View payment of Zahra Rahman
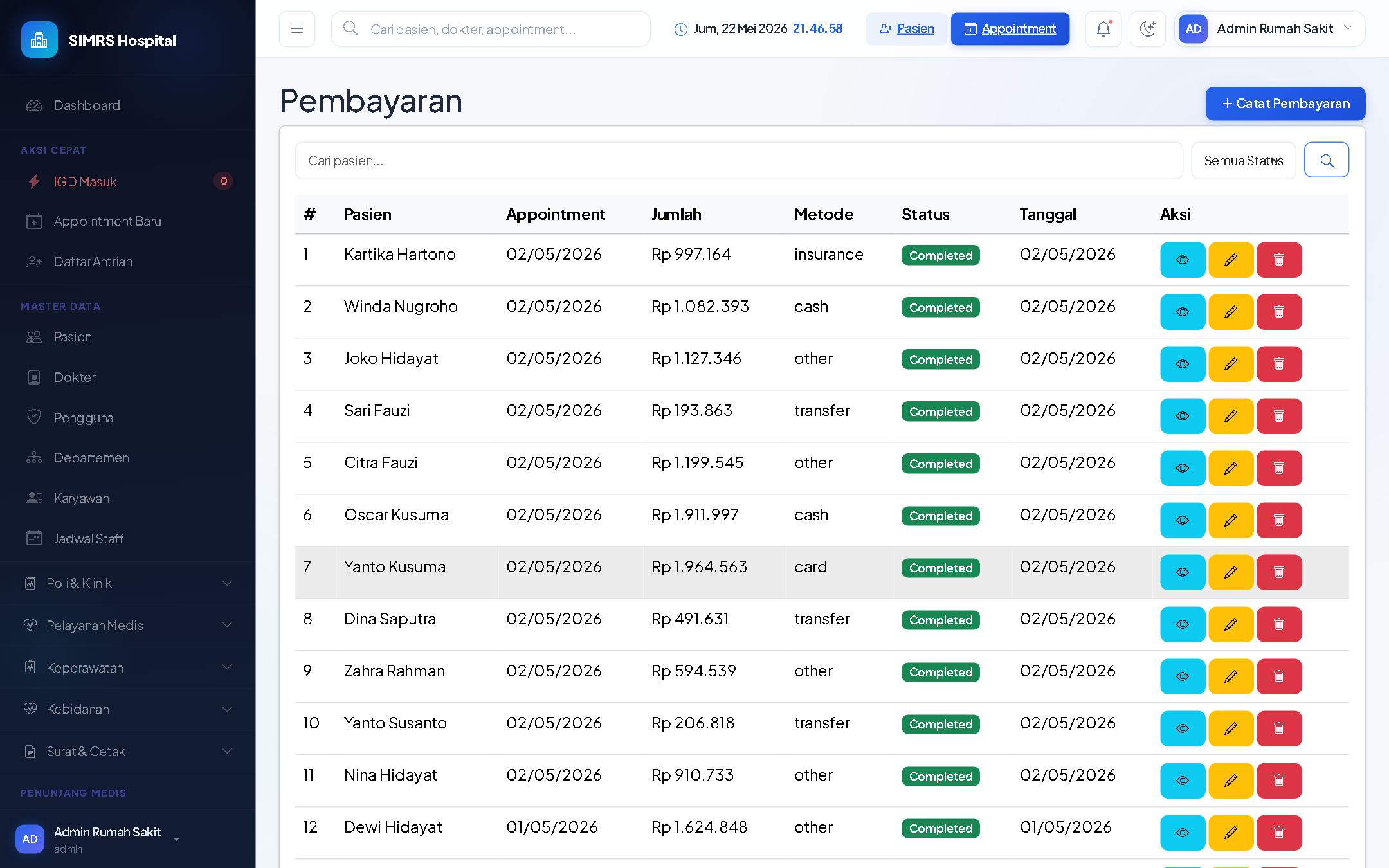This screenshot has height=868, width=1389. (x=1183, y=676)
